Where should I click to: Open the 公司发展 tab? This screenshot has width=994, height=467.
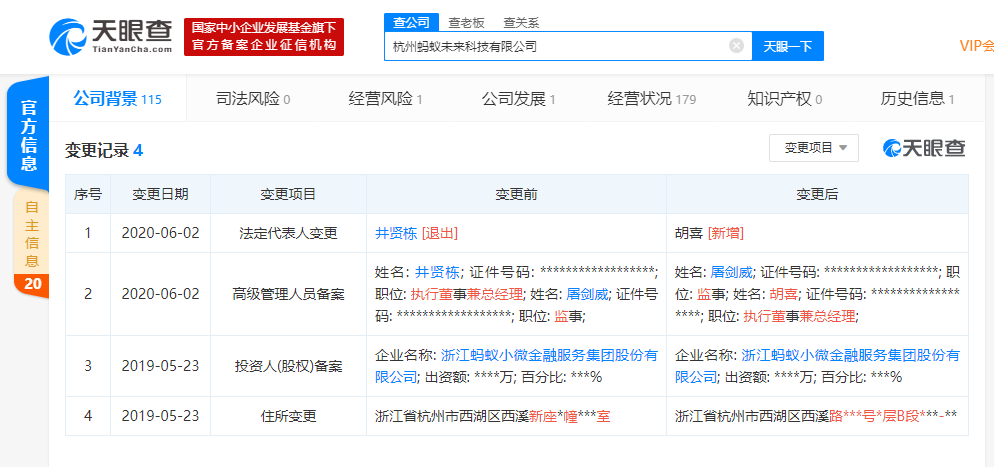click(x=519, y=99)
